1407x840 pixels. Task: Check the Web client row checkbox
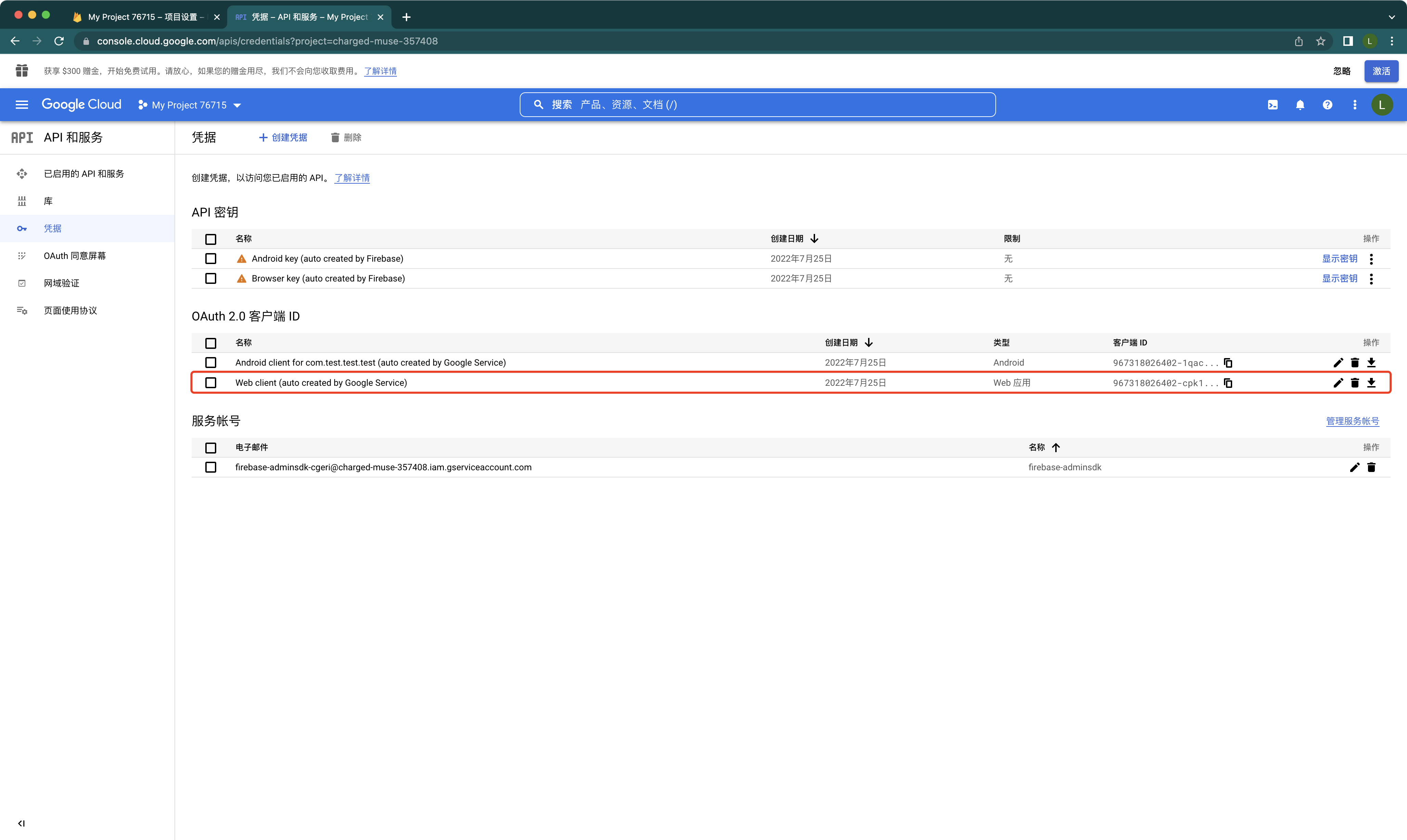(x=211, y=383)
